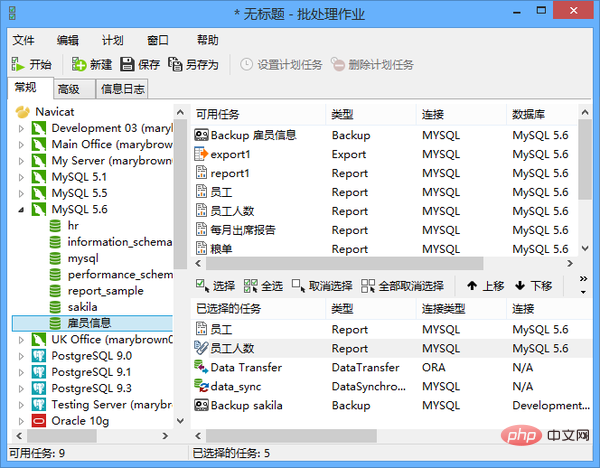The image size is (600, 468).
Task: Click the PostgreSQL 9.0 elephant icon
Action: [x=39, y=355]
